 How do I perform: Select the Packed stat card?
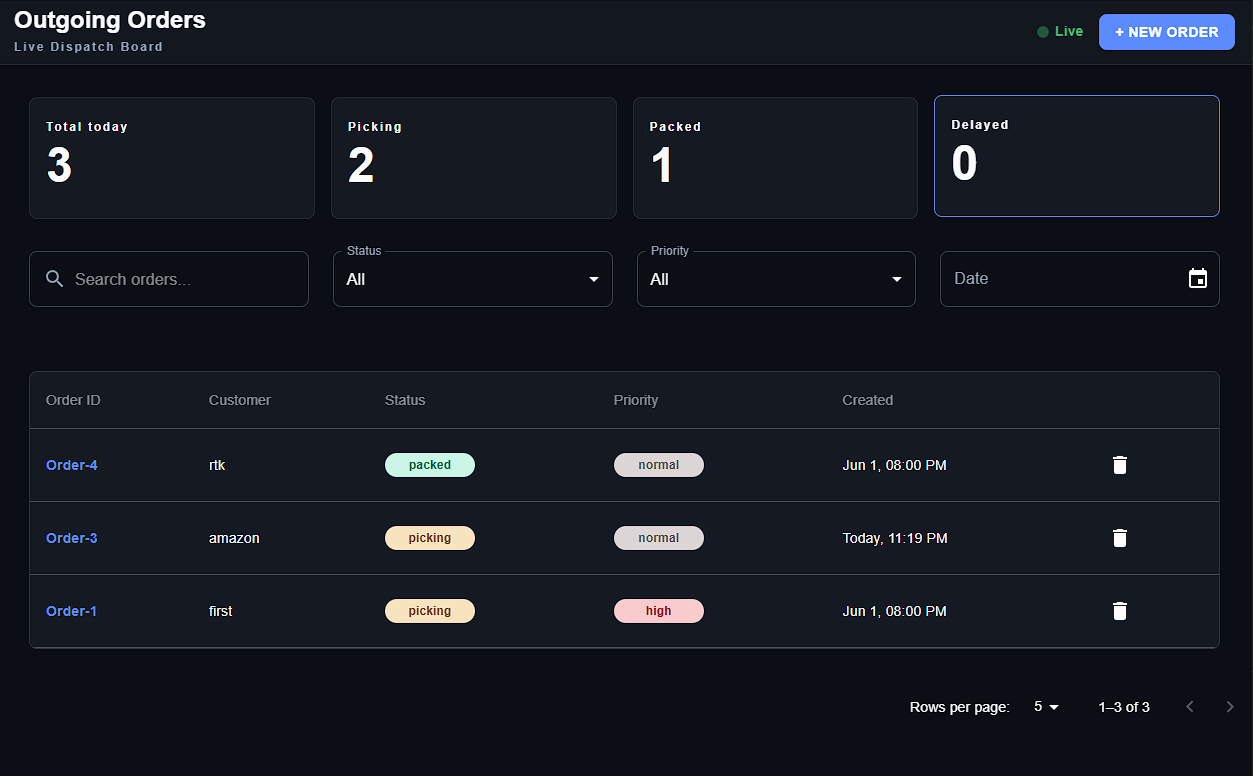[775, 158]
